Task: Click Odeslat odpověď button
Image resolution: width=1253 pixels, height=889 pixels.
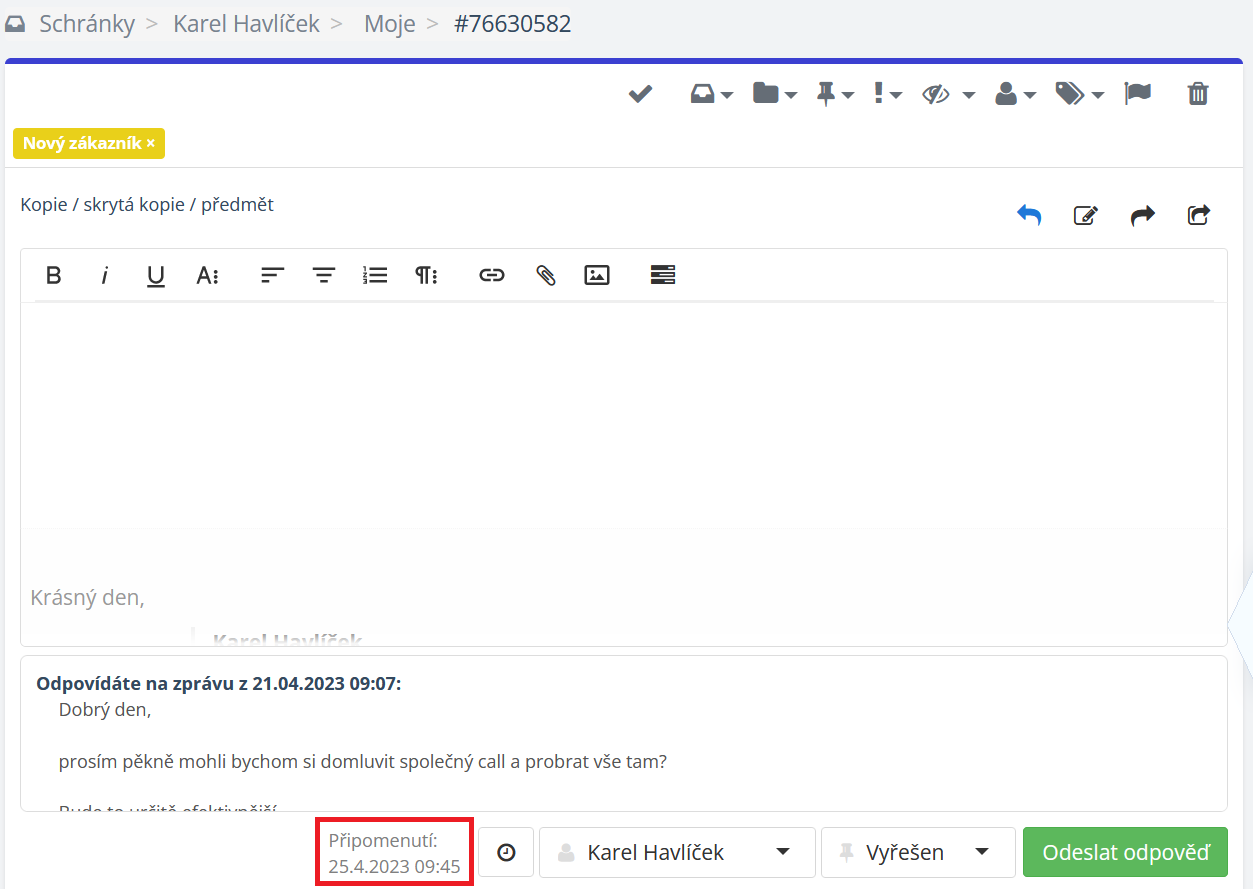Action: coord(1125,853)
